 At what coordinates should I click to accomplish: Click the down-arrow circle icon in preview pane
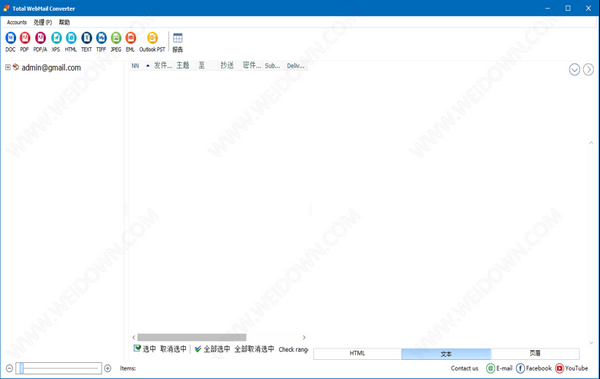coord(574,69)
